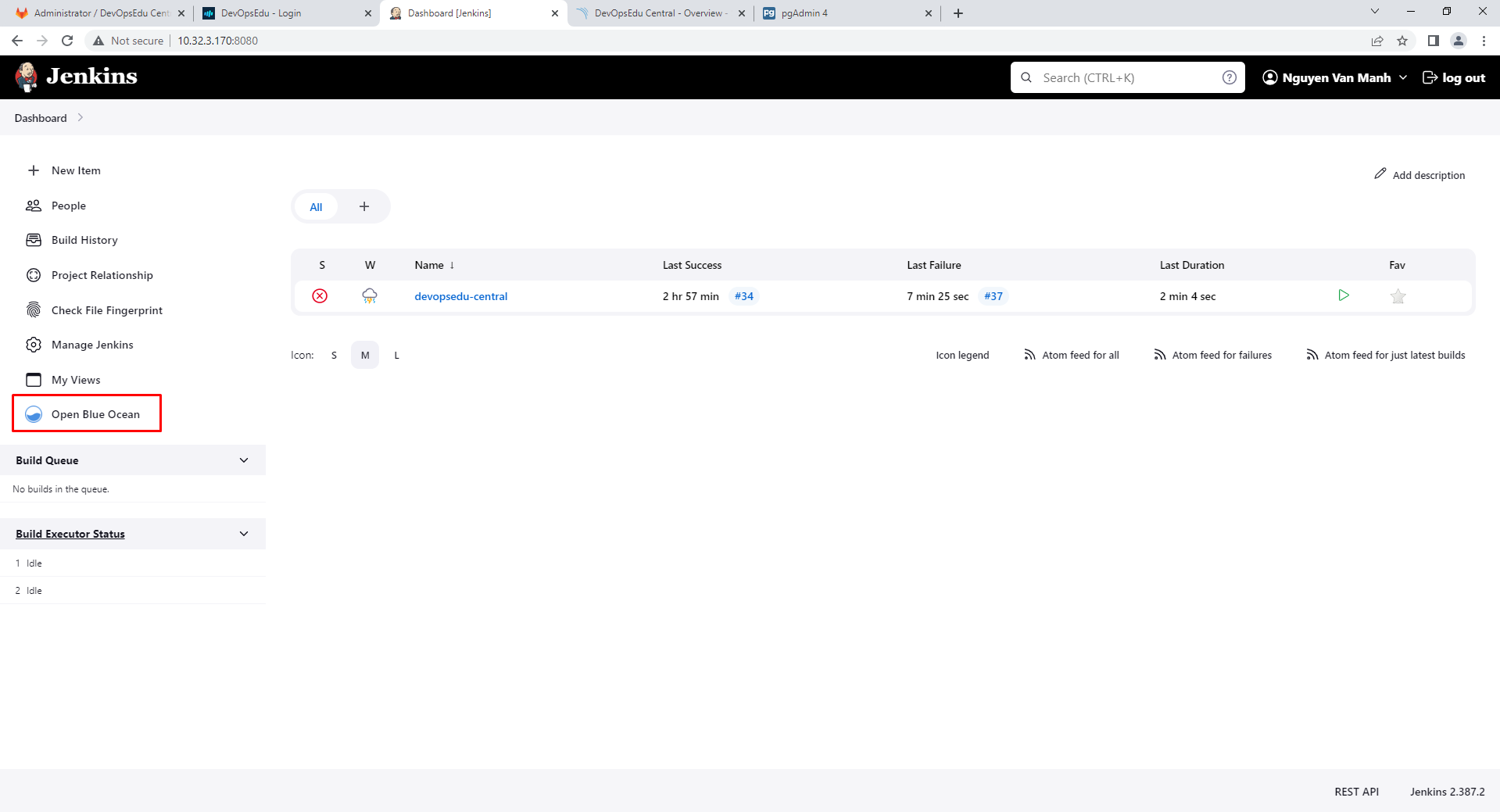Open Atom feed for failures

click(x=1213, y=355)
